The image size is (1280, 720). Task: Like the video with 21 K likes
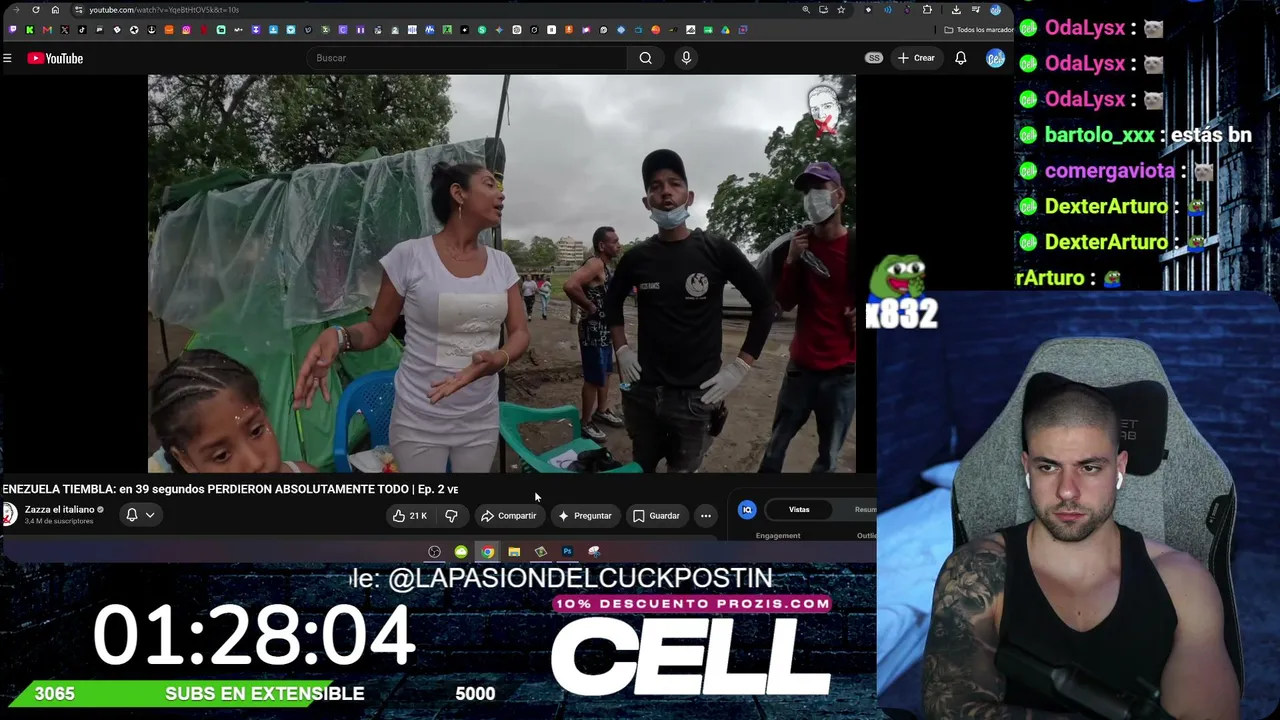pyautogui.click(x=410, y=516)
